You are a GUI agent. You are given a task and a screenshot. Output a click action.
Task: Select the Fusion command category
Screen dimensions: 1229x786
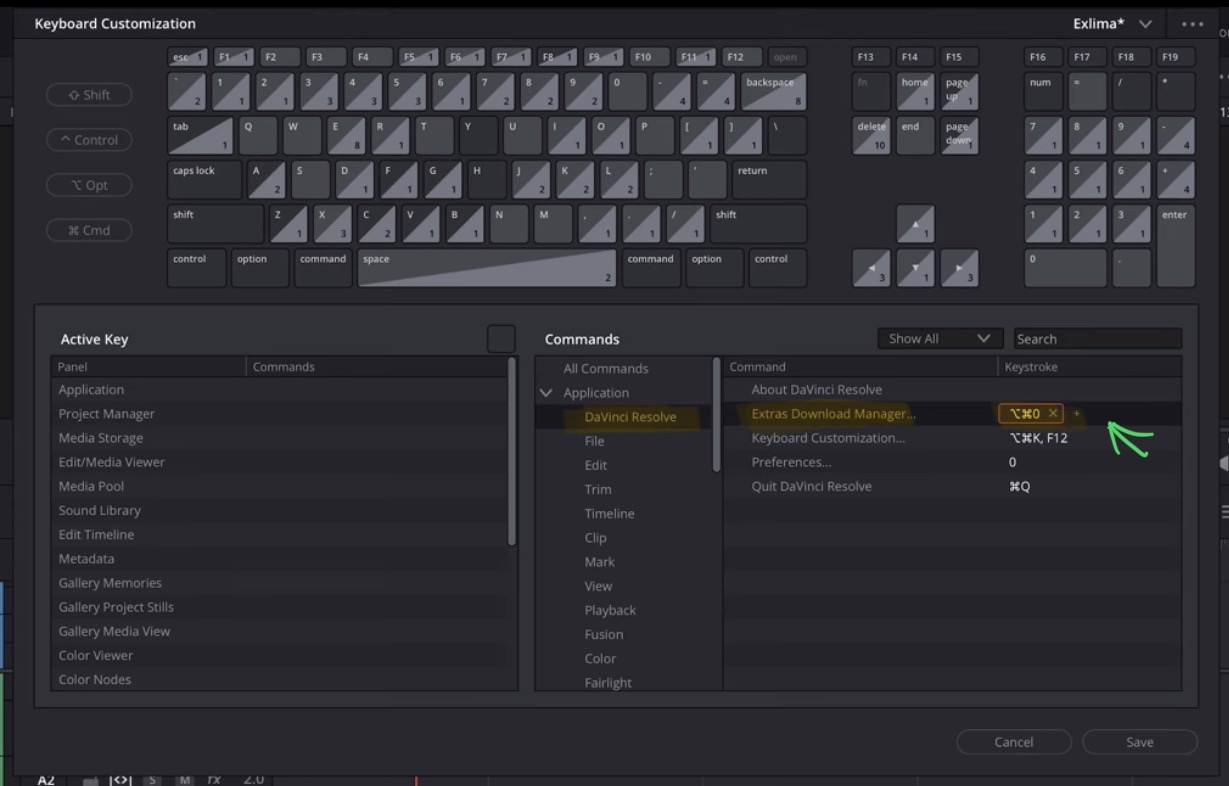coord(604,634)
